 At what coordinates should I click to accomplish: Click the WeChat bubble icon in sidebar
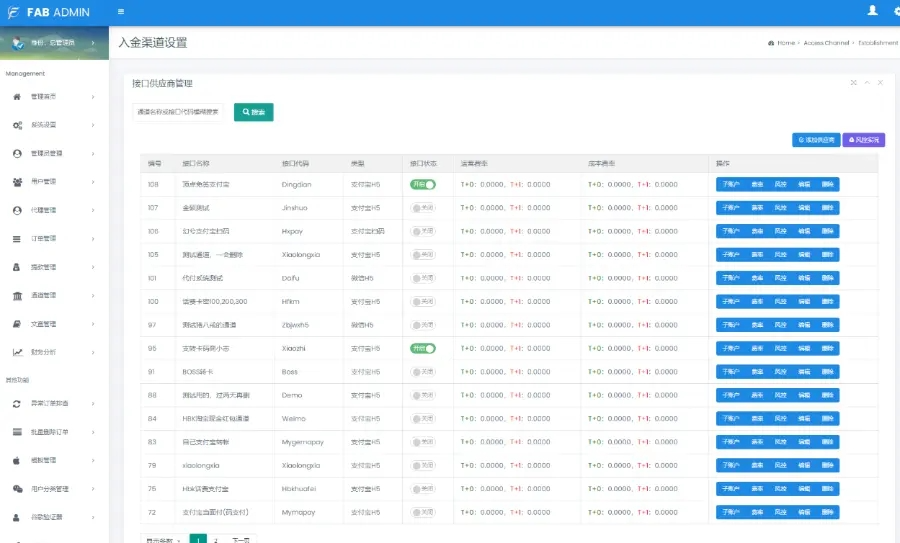[x=17, y=489]
